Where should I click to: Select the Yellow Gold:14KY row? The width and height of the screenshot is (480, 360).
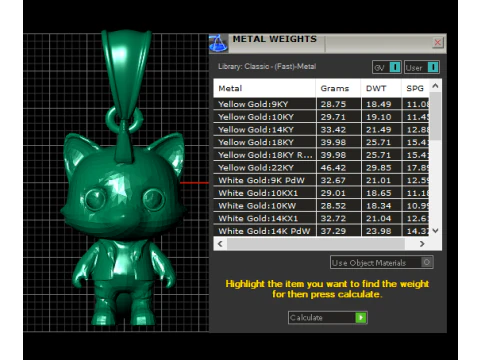click(x=321, y=129)
